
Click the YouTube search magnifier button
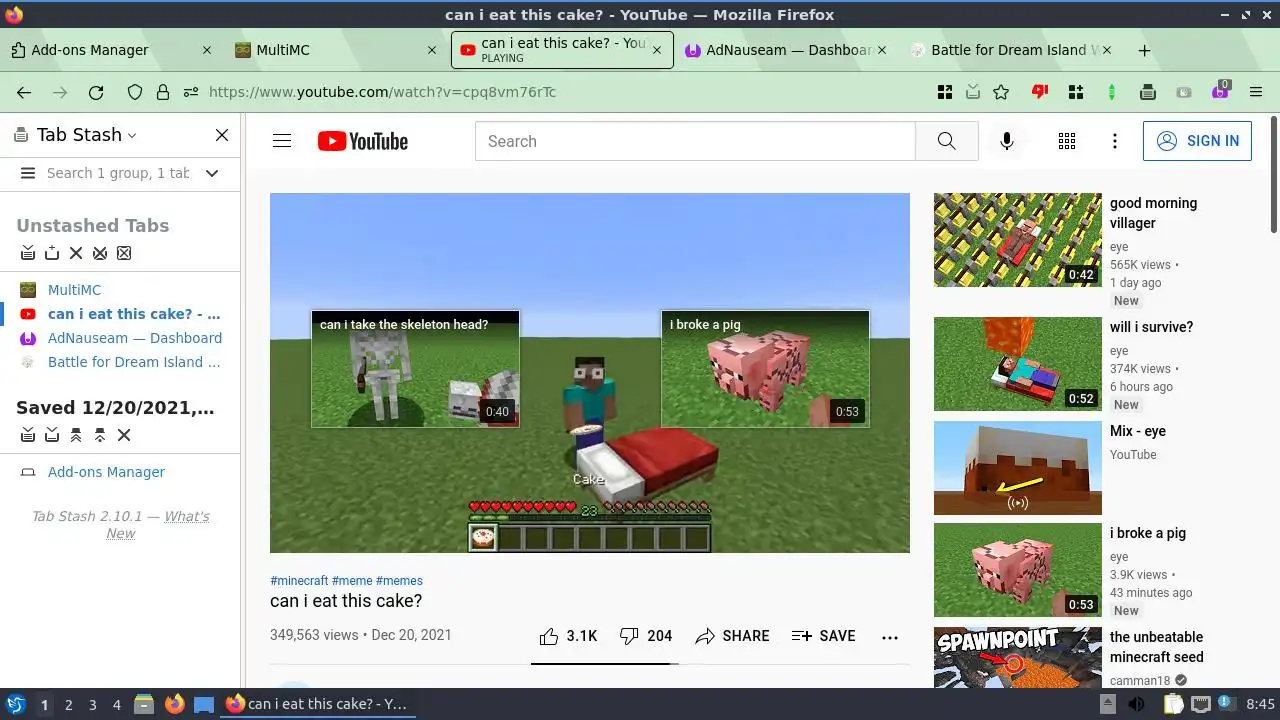pos(947,141)
